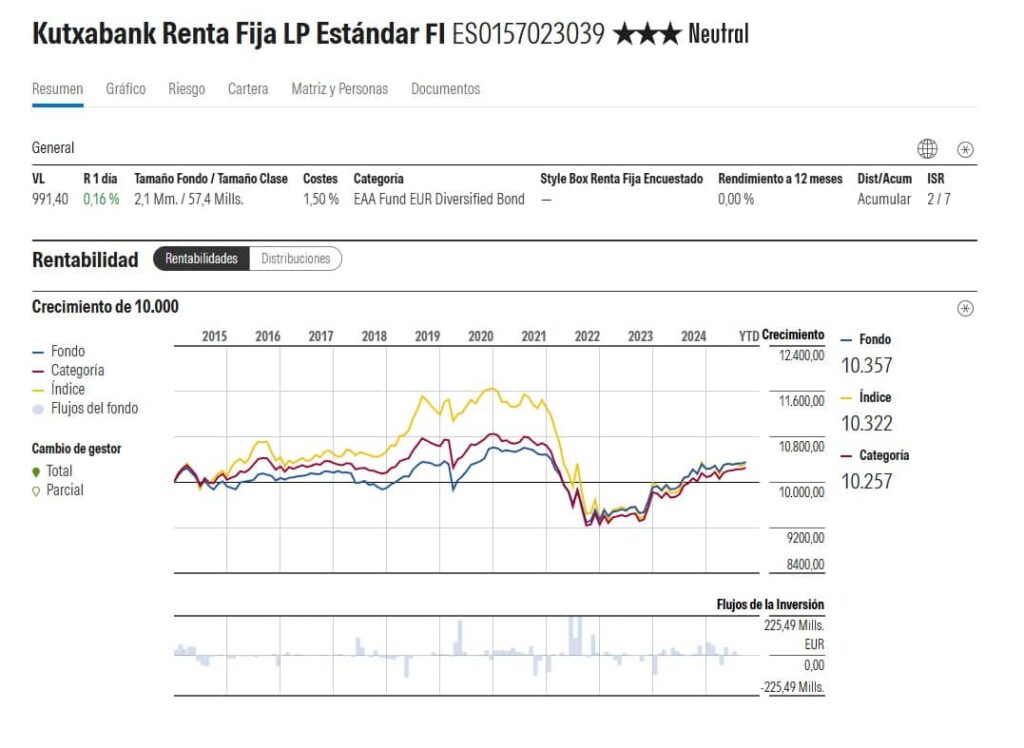
Task: Click the Tamaño Fondo / Tamaño Clase header
Action: 210,179
